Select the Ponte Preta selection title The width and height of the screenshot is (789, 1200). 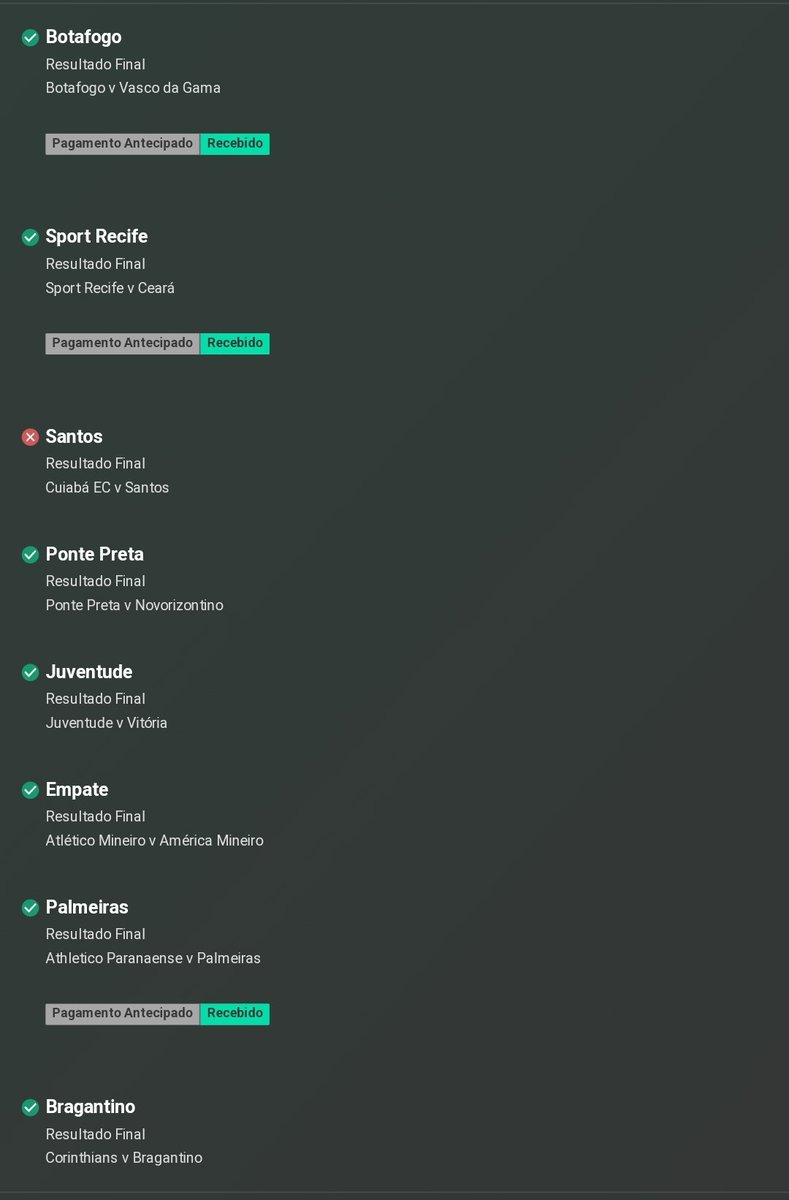[95, 554]
